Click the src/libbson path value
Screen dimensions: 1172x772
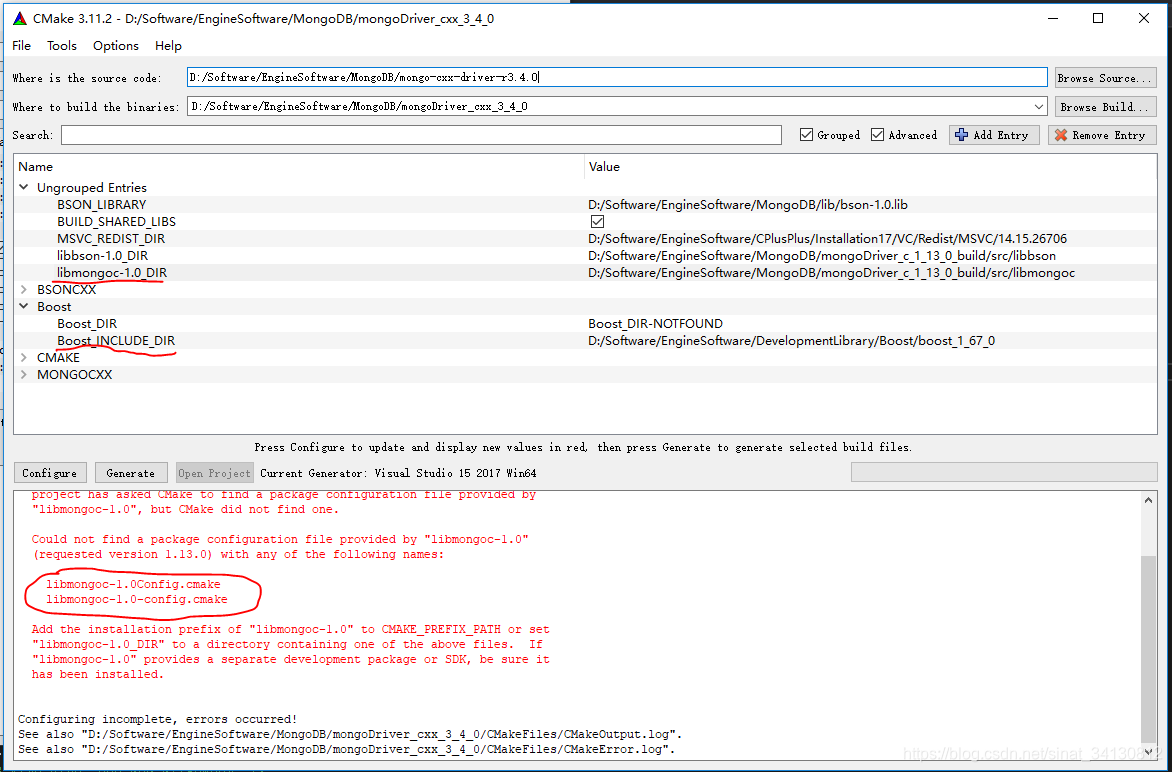(x=822, y=256)
